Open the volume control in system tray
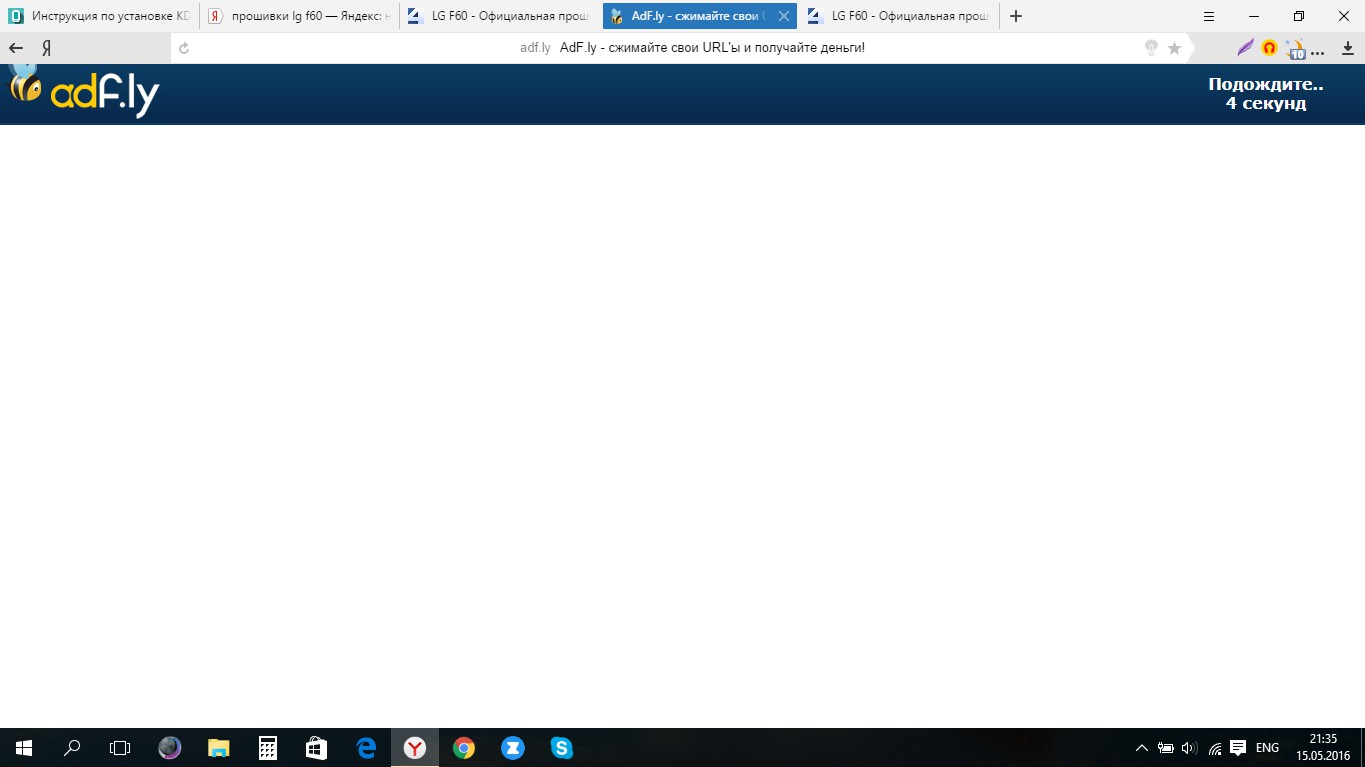This screenshot has height=767, width=1365. pyautogui.click(x=1190, y=748)
